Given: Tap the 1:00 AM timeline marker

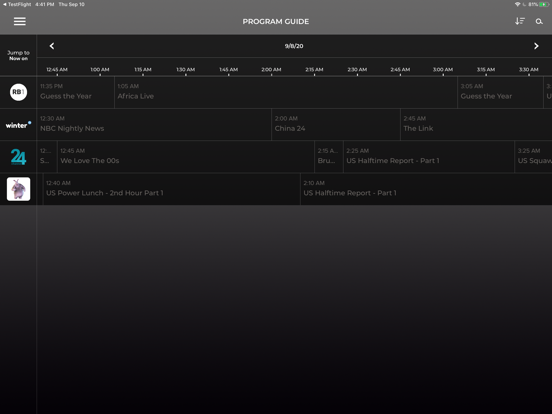Looking at the screenshot, I should pyautogui.click(x=100, y=70).
